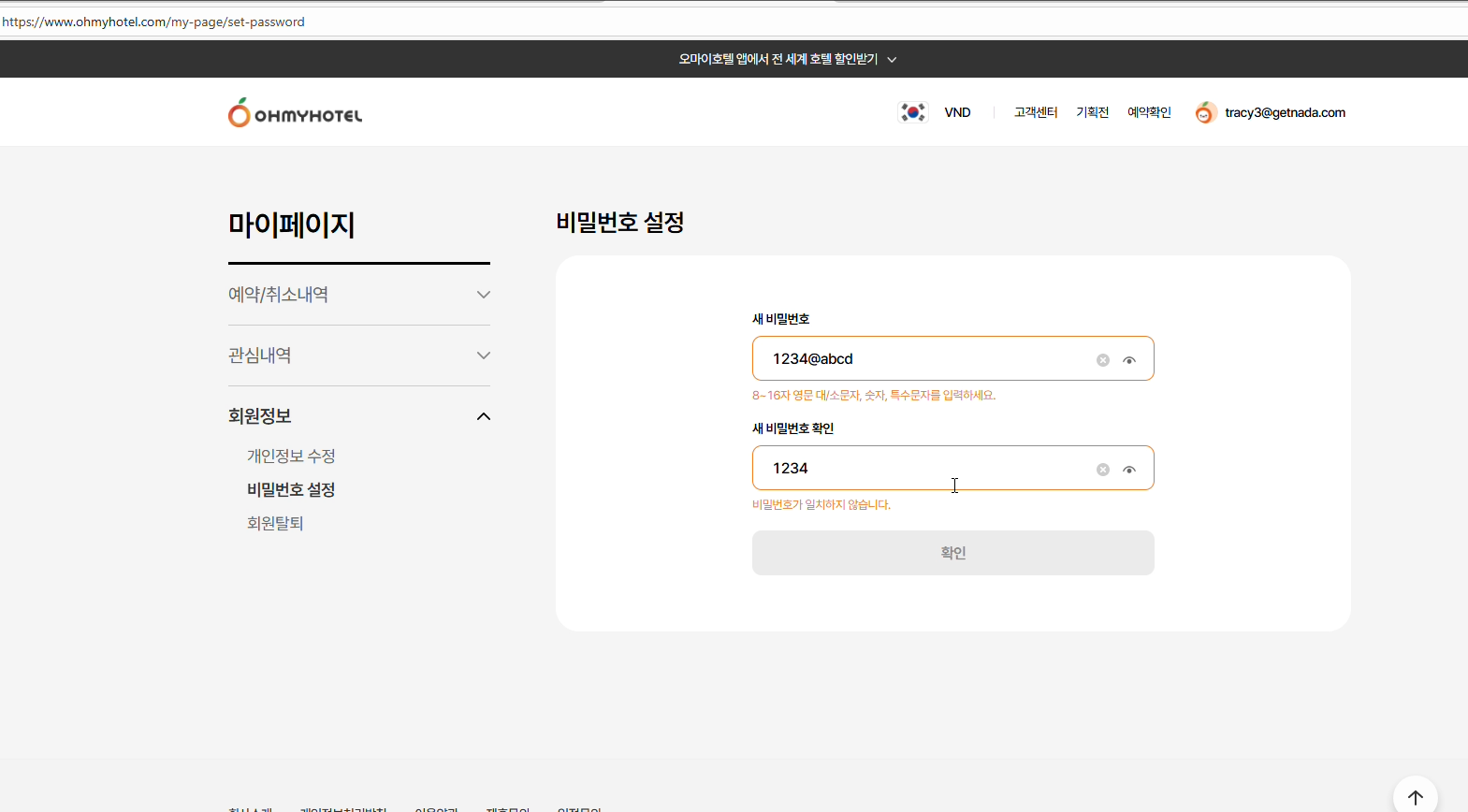Expand the 예약/취소내역 section
1468x812 pixels.
pyautogui.click(x=483, y=295)
